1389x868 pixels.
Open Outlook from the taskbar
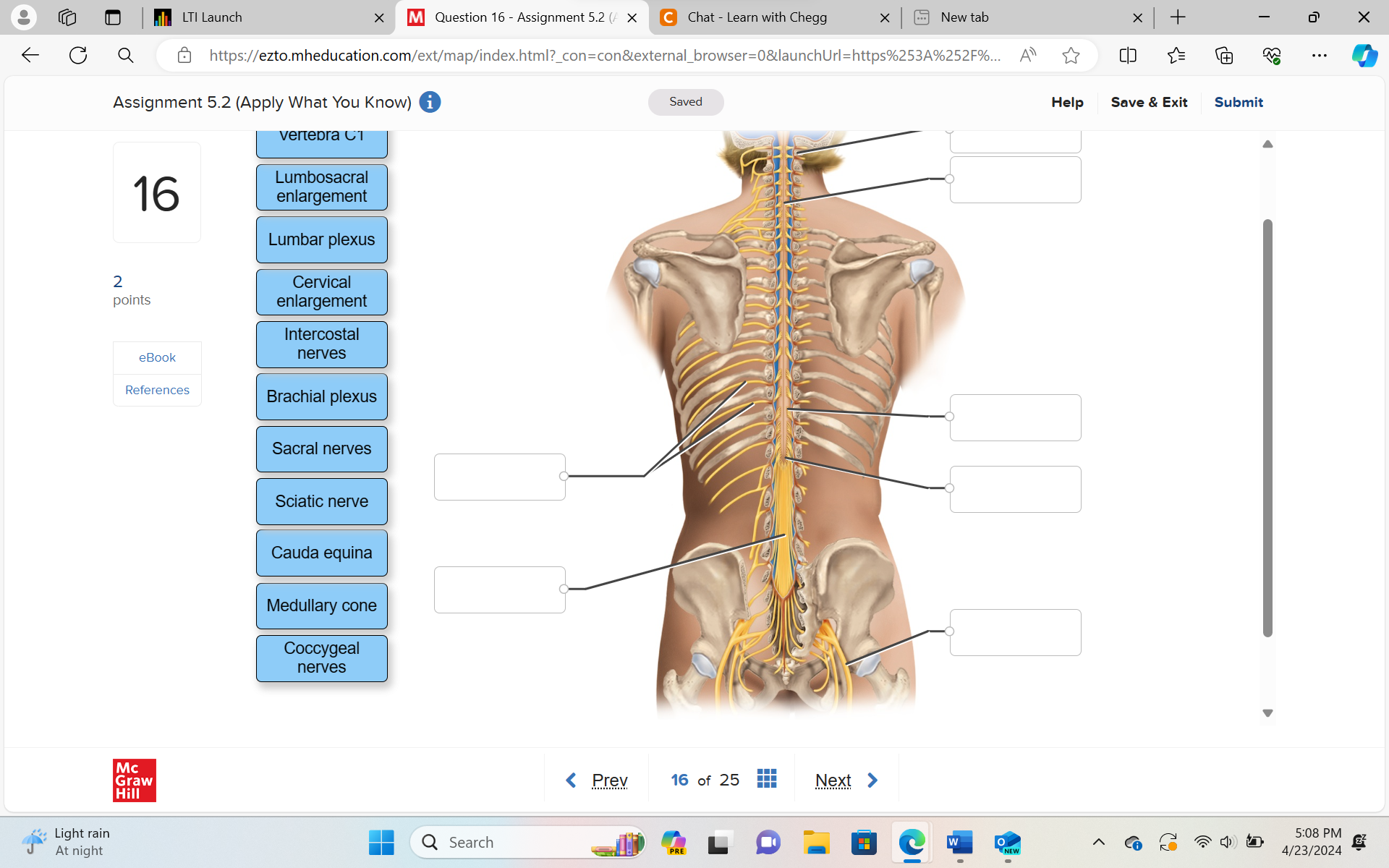[x=1008, y=842]
